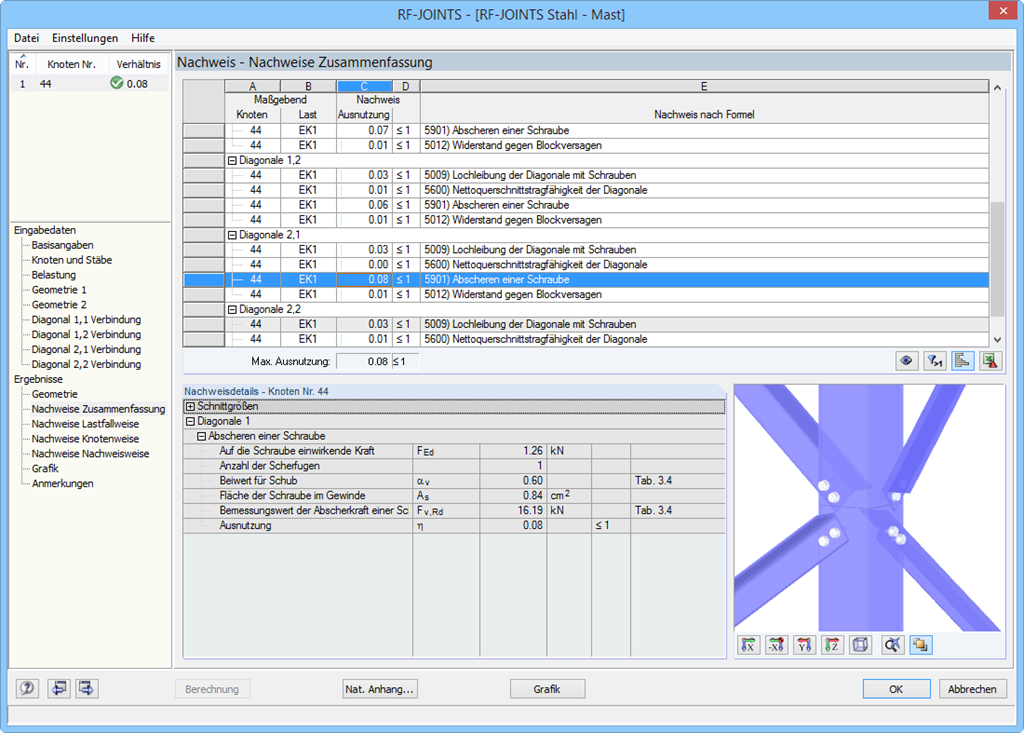Set view in Z direction
The image size is (1024, 733).
[x=833, y=645]
